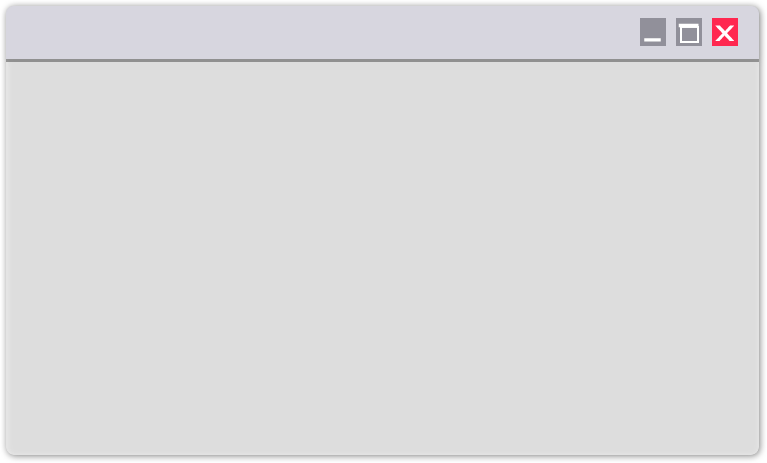Focus the window by clicking its gray body
The image size is (767, 463).
(x=383, y=258)
